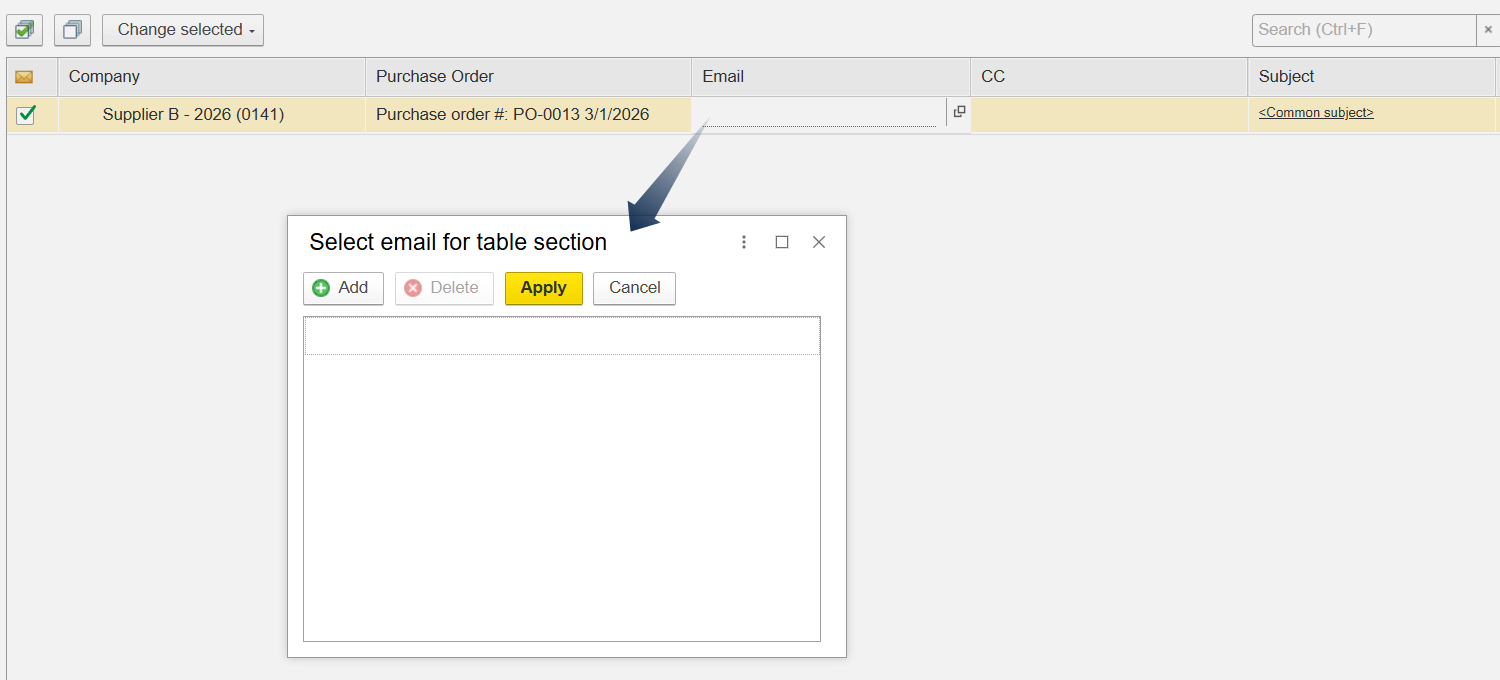The image size is (1500, 680).
Task: Open the dialog's three-dot more options menu
Action: coord(744,242)
